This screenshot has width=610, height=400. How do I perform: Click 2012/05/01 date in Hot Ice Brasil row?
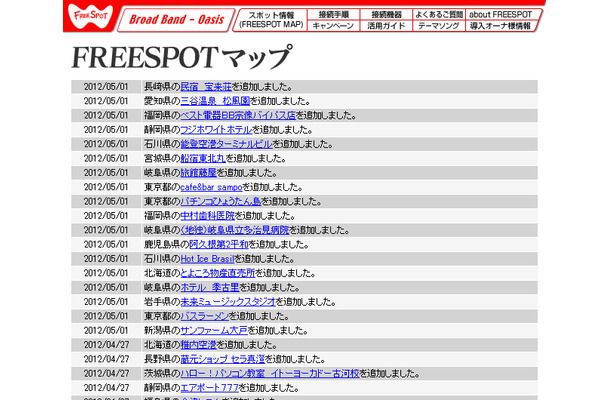(106, 259)
